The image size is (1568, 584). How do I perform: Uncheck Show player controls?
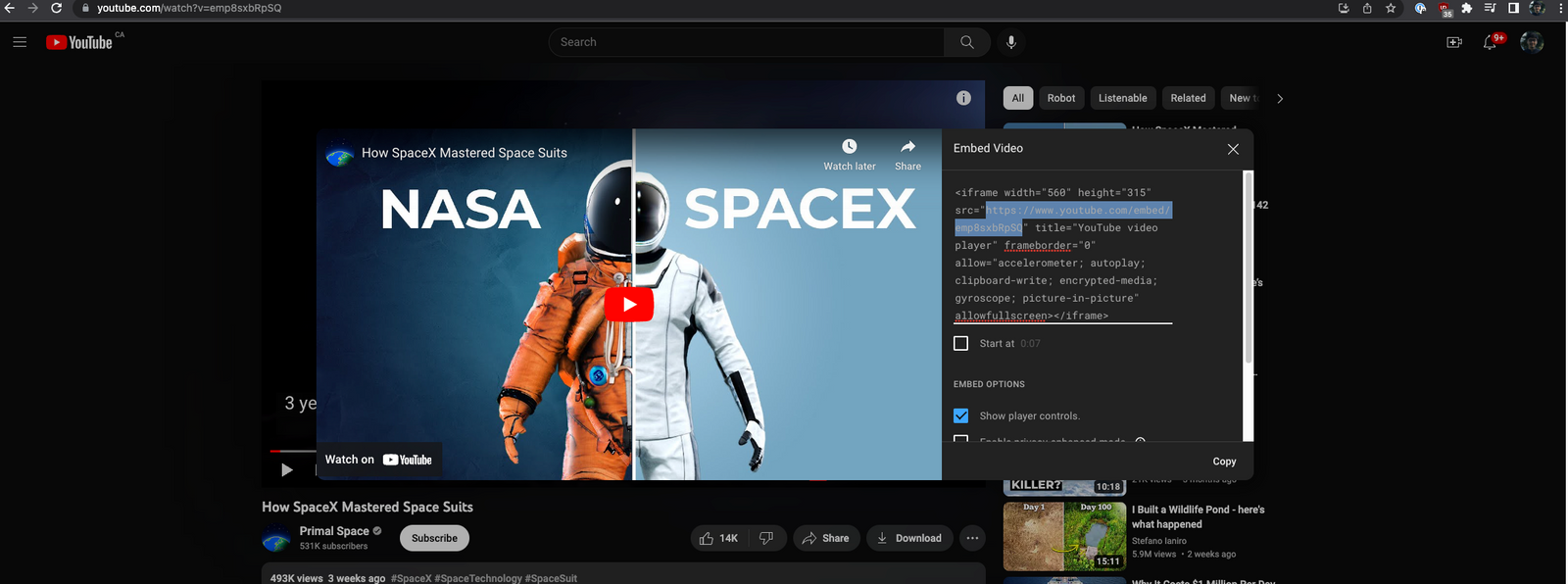point(961,415)
